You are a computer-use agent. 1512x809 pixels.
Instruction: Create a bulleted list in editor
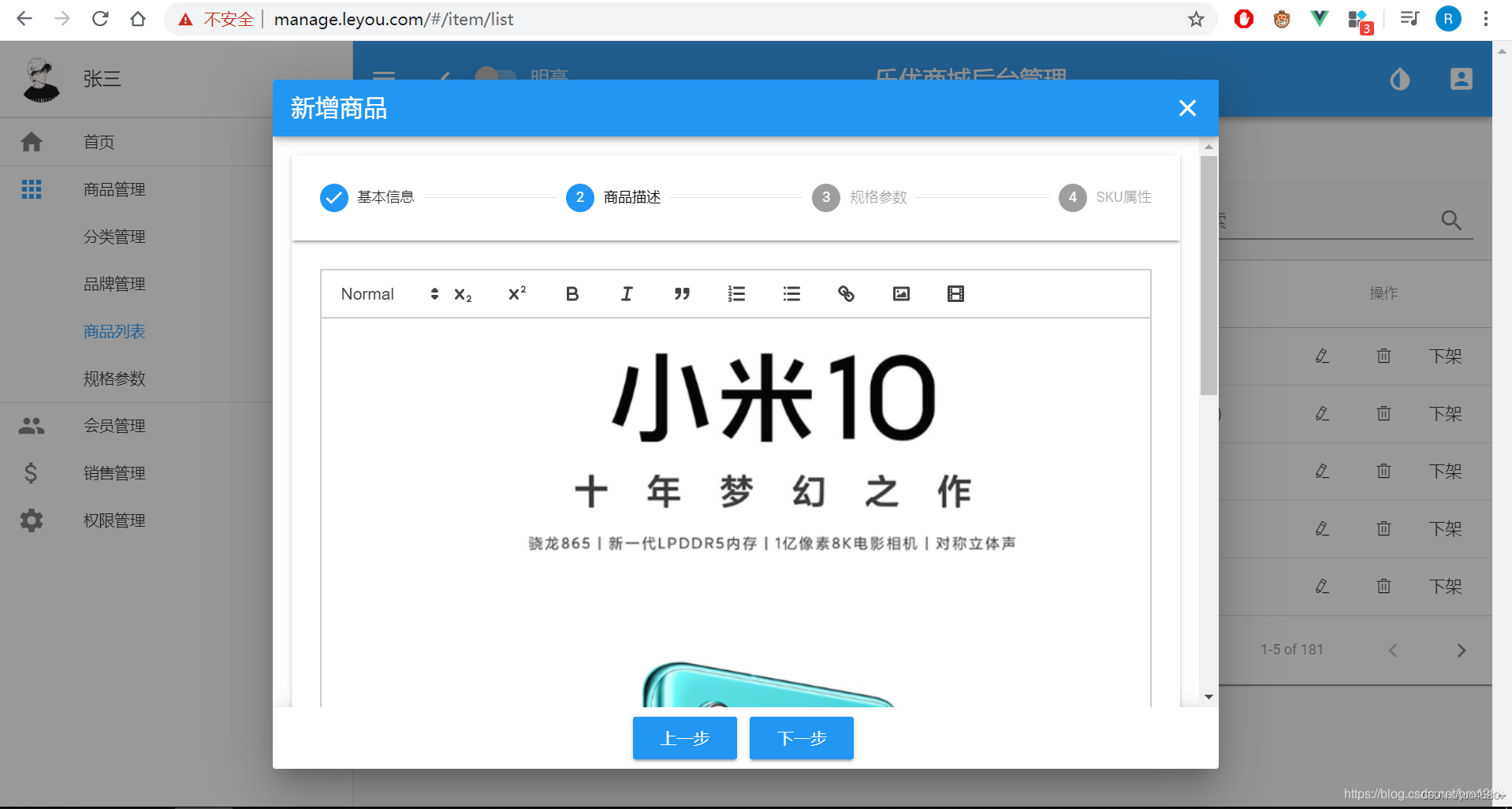791,294
